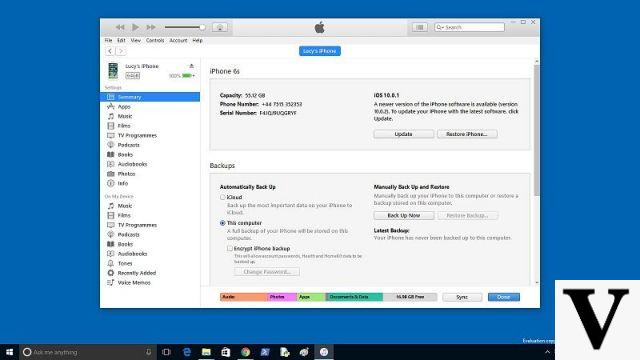Eject Lucy's iPhone with the eject icon
This screenshot has height=360, width=640.
(x=191, y=66)
